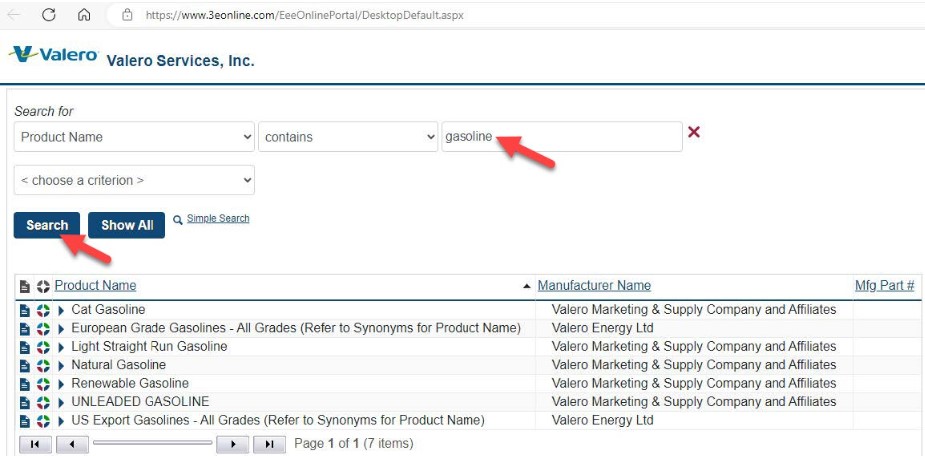This screenshot has width=925, height=456.
Task: Expand the European Grade Gasolines row
Action: [x=61, y=329]
